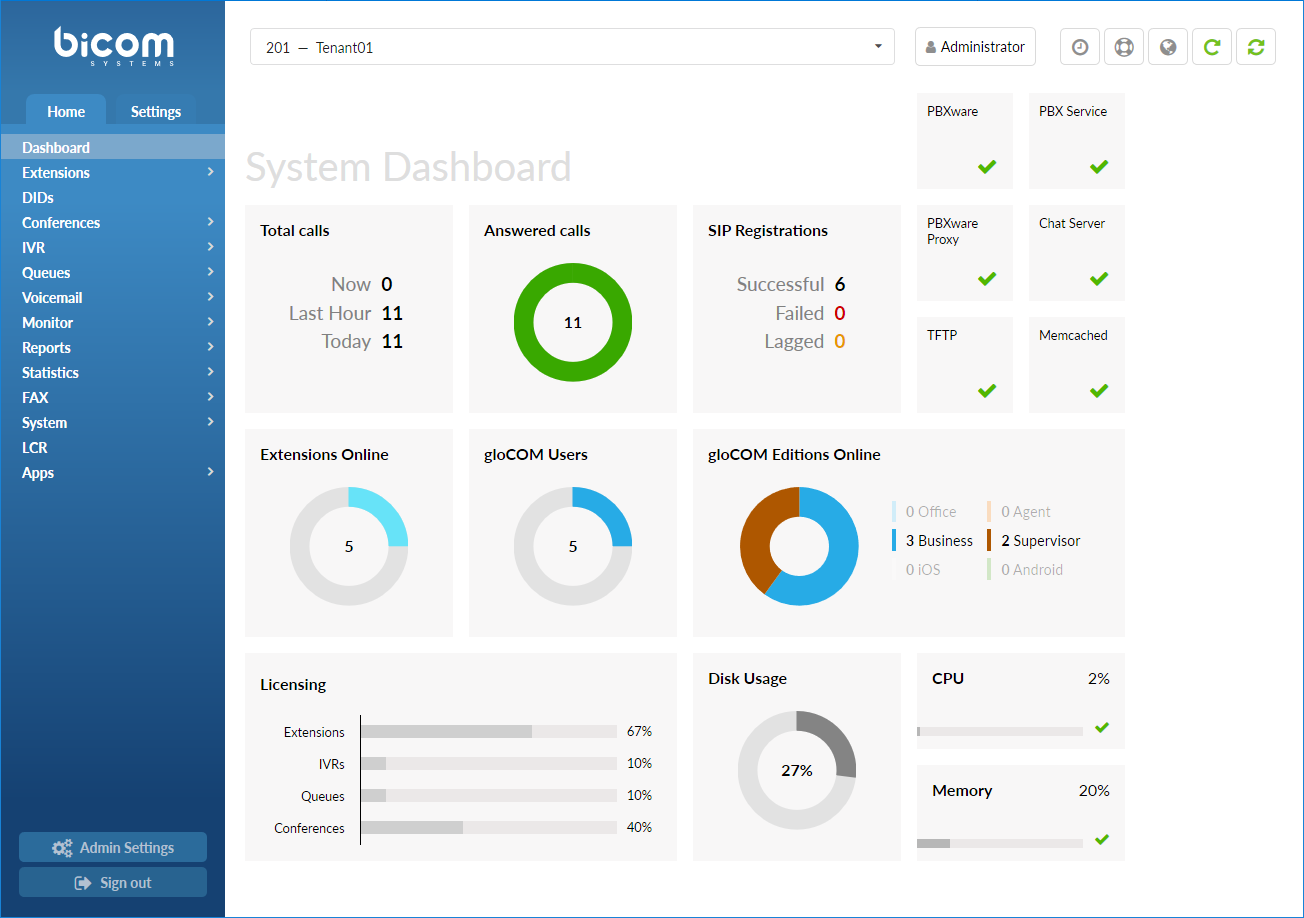Expand the Voicemail submenu arrow
This screenshot has width=1304, height=918.
coord(210,297)
